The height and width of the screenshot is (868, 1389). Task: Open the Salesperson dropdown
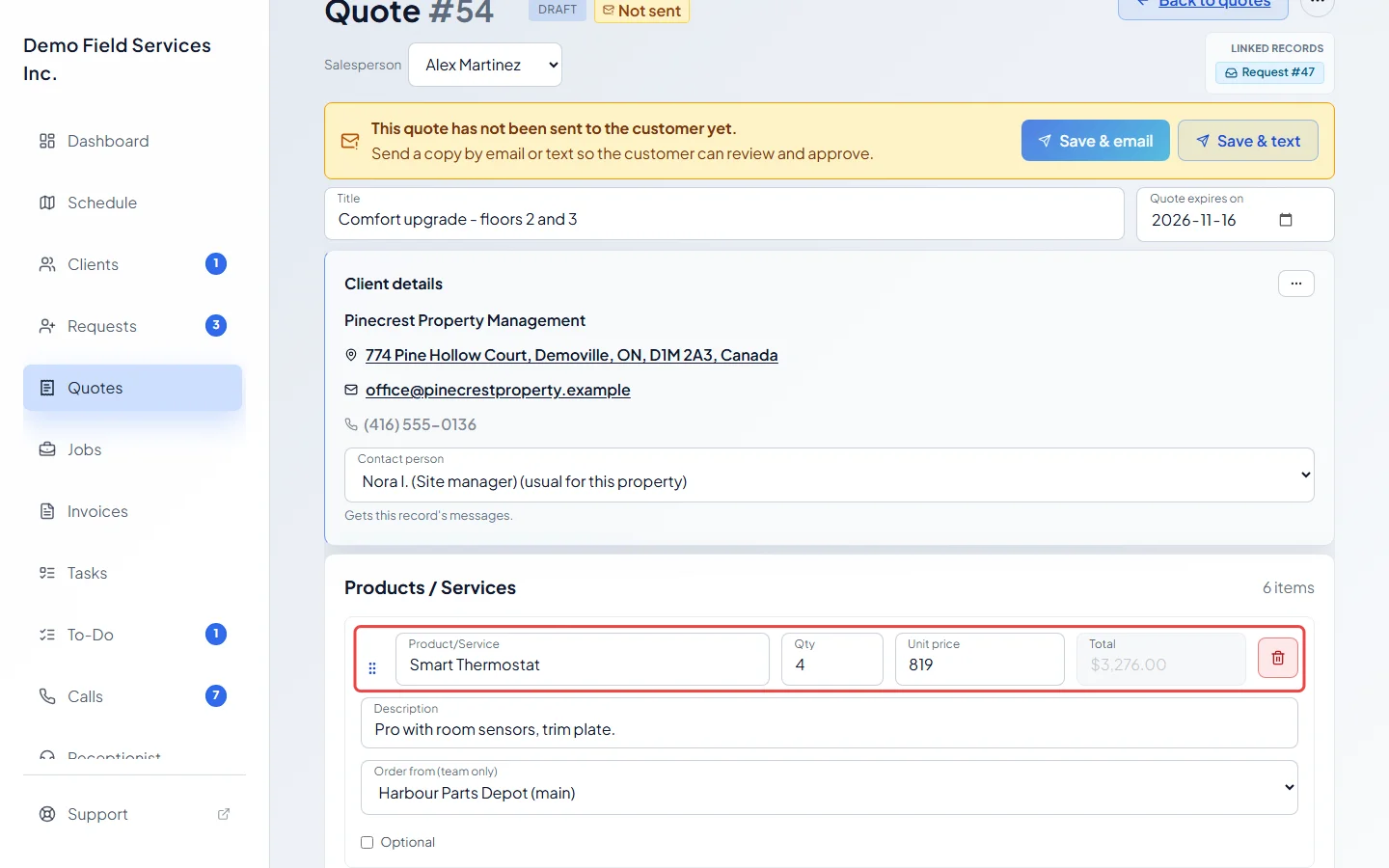[485, 65]
